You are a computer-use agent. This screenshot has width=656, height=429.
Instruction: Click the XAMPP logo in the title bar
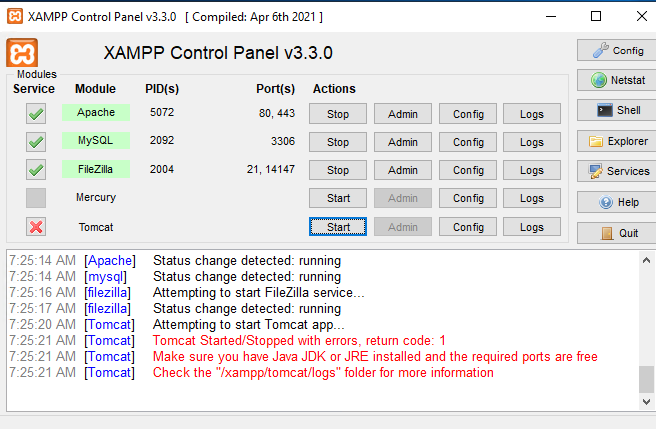(15, 17)
